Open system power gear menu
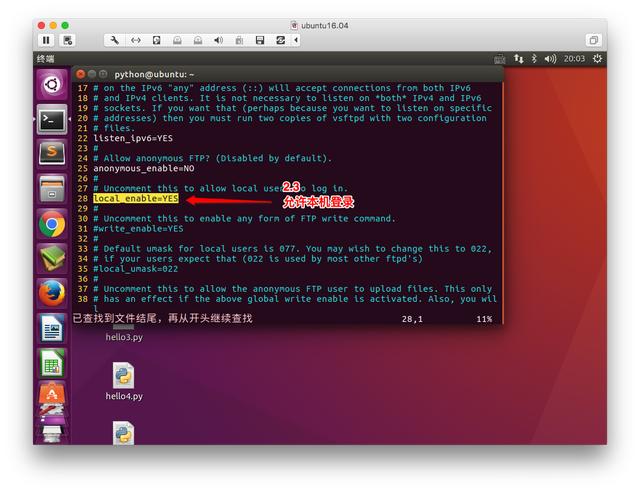 point(597,59)
